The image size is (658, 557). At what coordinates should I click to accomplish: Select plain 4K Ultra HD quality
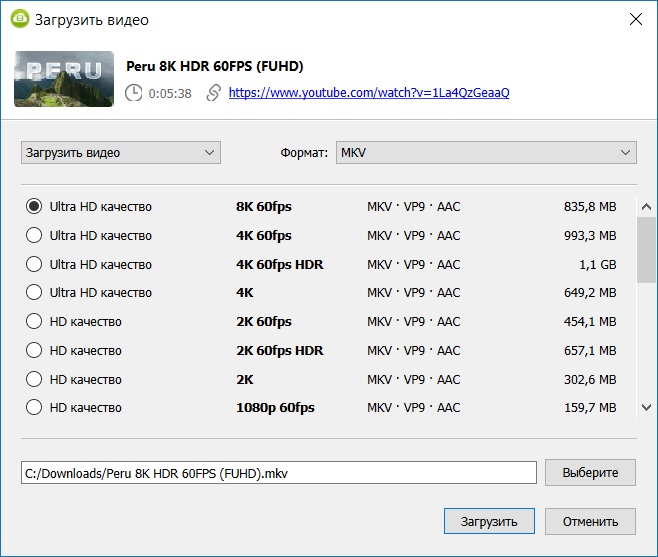click(x=34, y=293)
